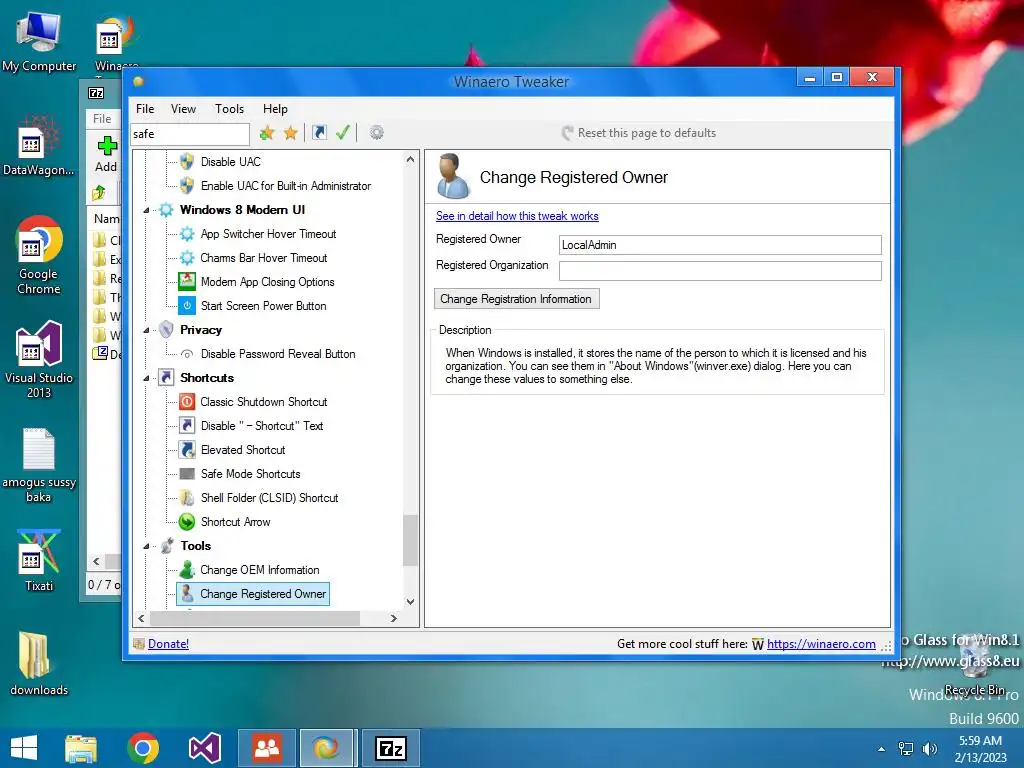Screen dimensions: 1024x768
Task: Select Disable "- Shortcut" Text item
Action: click(262, 426)
